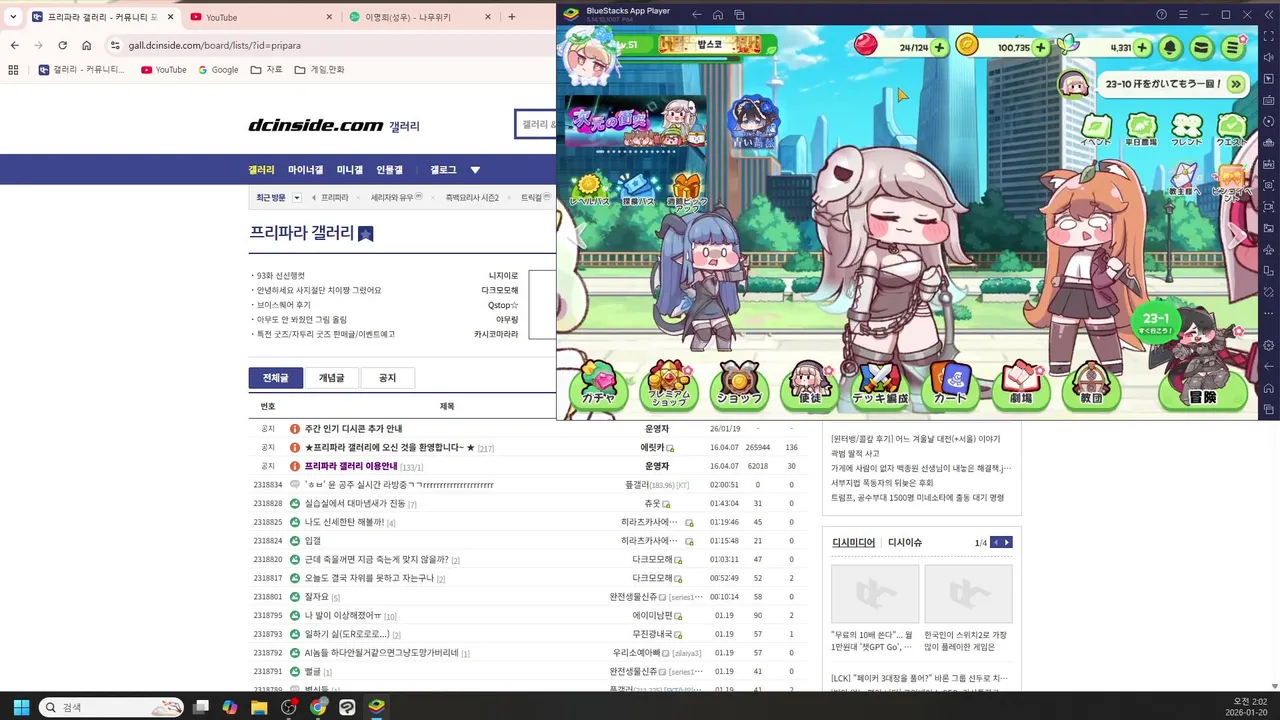Screen dimensions: 1280x720
Task: Open the 教団 order icon
Action: (1091, 385)
